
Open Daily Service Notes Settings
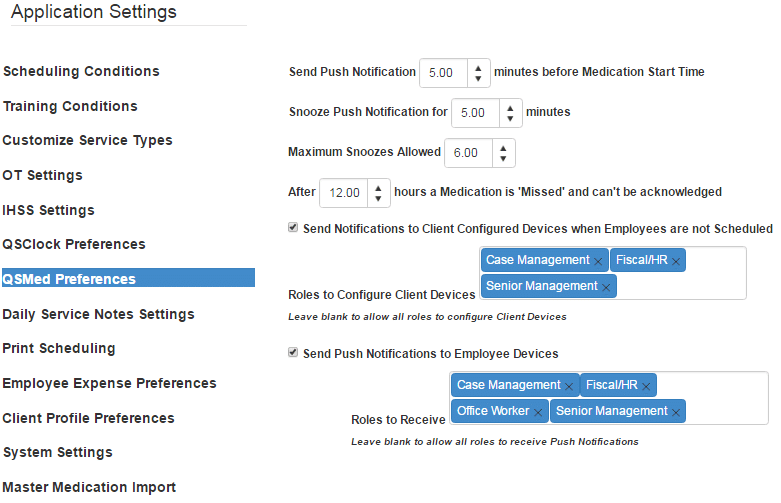tap(98, 315)
